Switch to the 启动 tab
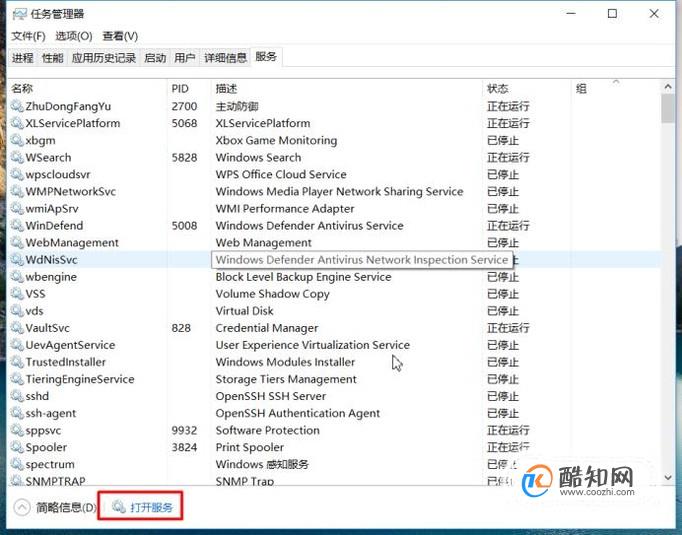The width and height of the screenshot is (682, 535). coord(155,58)
